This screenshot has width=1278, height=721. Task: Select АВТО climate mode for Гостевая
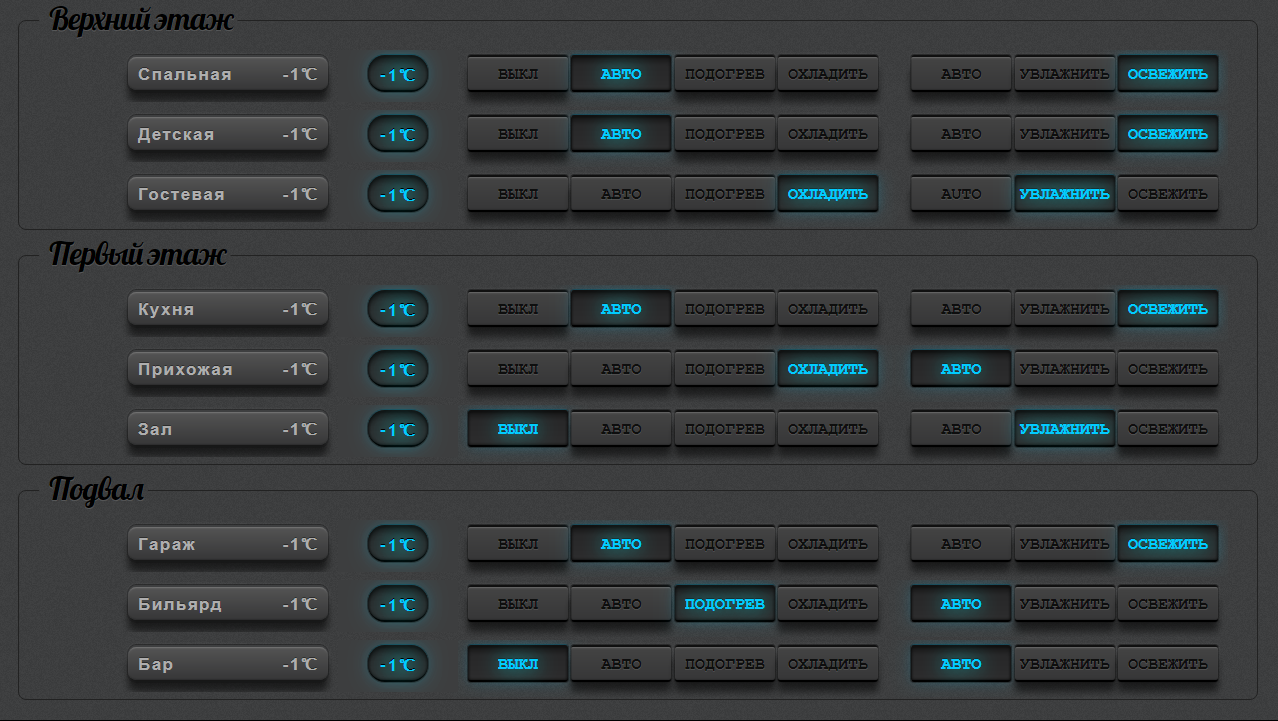(621, 194)
